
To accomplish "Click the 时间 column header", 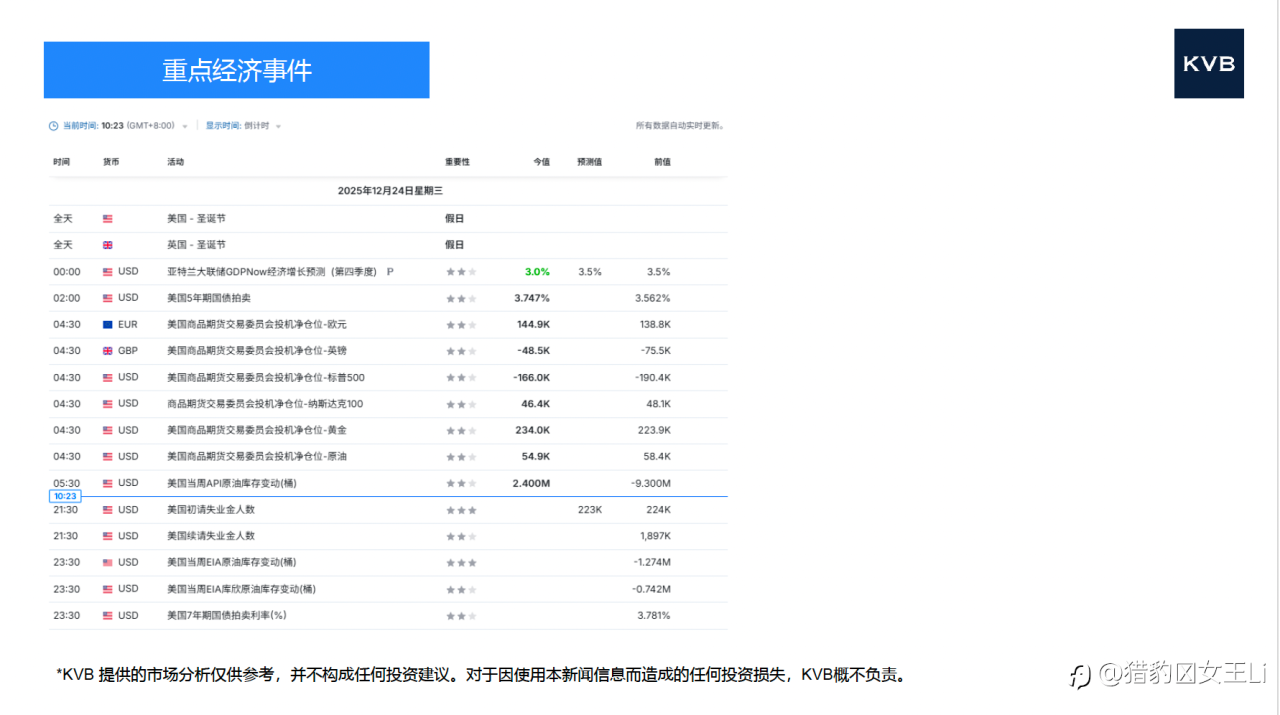I will coord(62,162).
